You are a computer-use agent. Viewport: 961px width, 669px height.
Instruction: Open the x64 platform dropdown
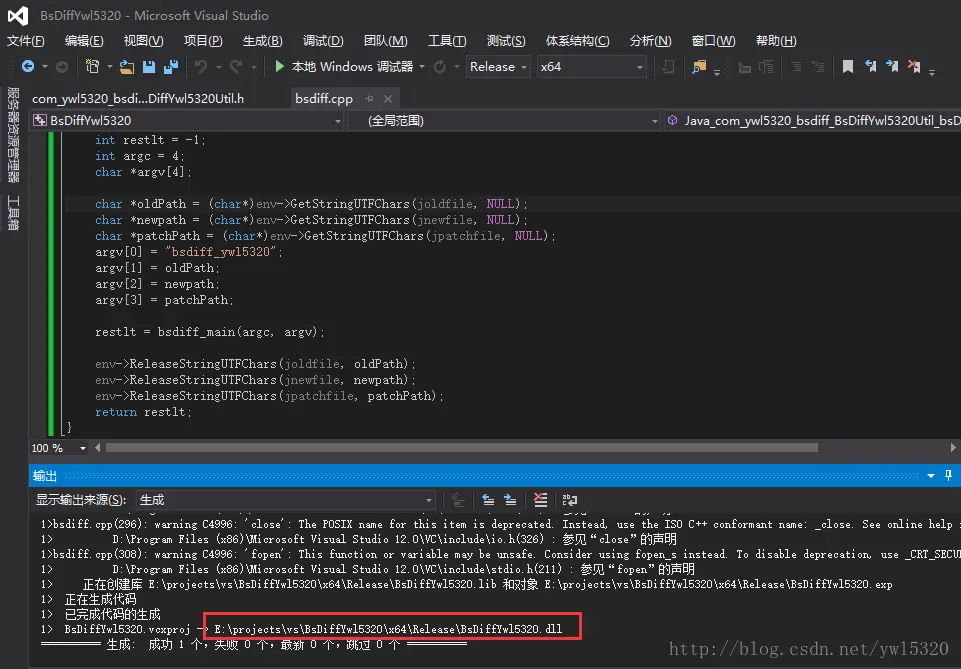coord(591,67)
